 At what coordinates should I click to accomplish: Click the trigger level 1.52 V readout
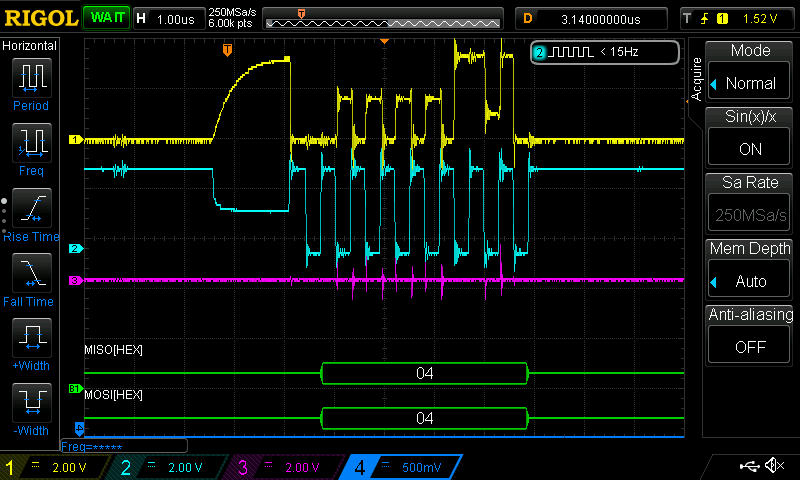[760, 19]
